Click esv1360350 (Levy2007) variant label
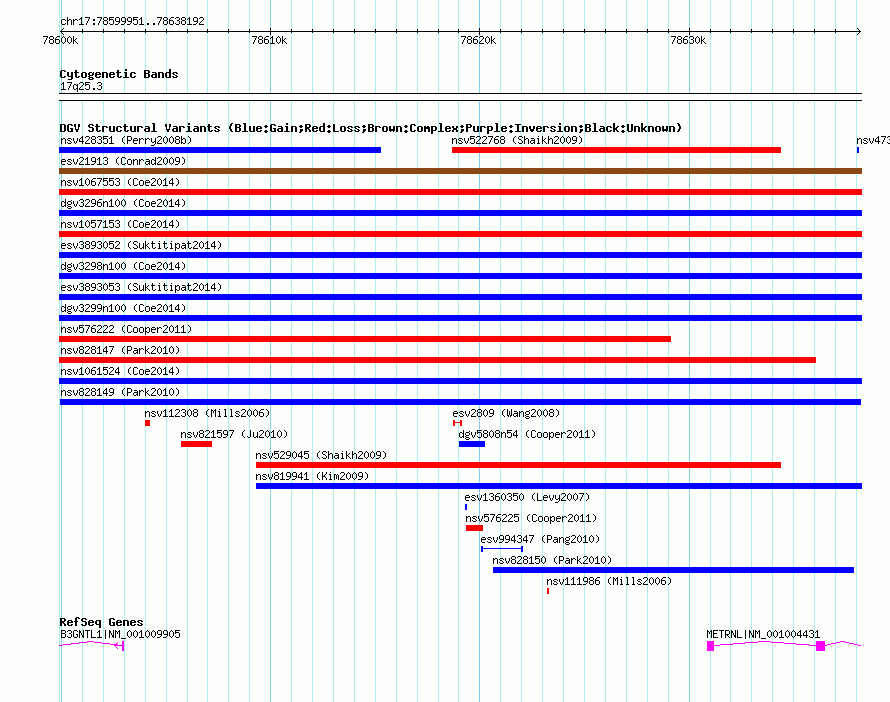 coord(527,497)
